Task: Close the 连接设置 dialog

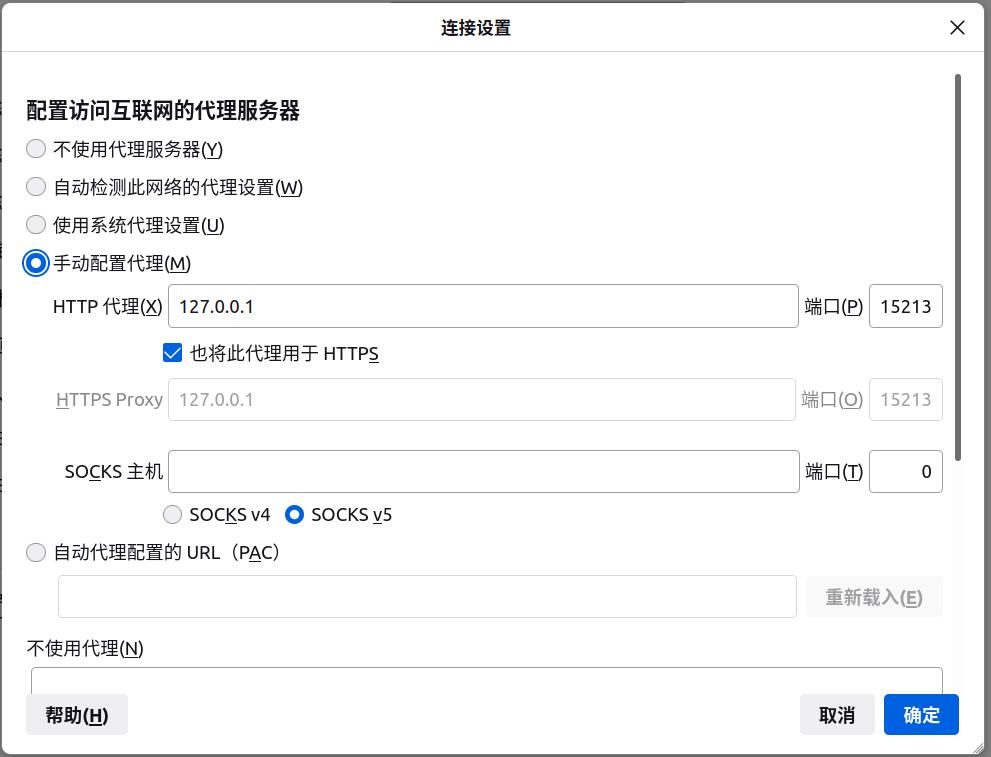Action: (957, 27)
